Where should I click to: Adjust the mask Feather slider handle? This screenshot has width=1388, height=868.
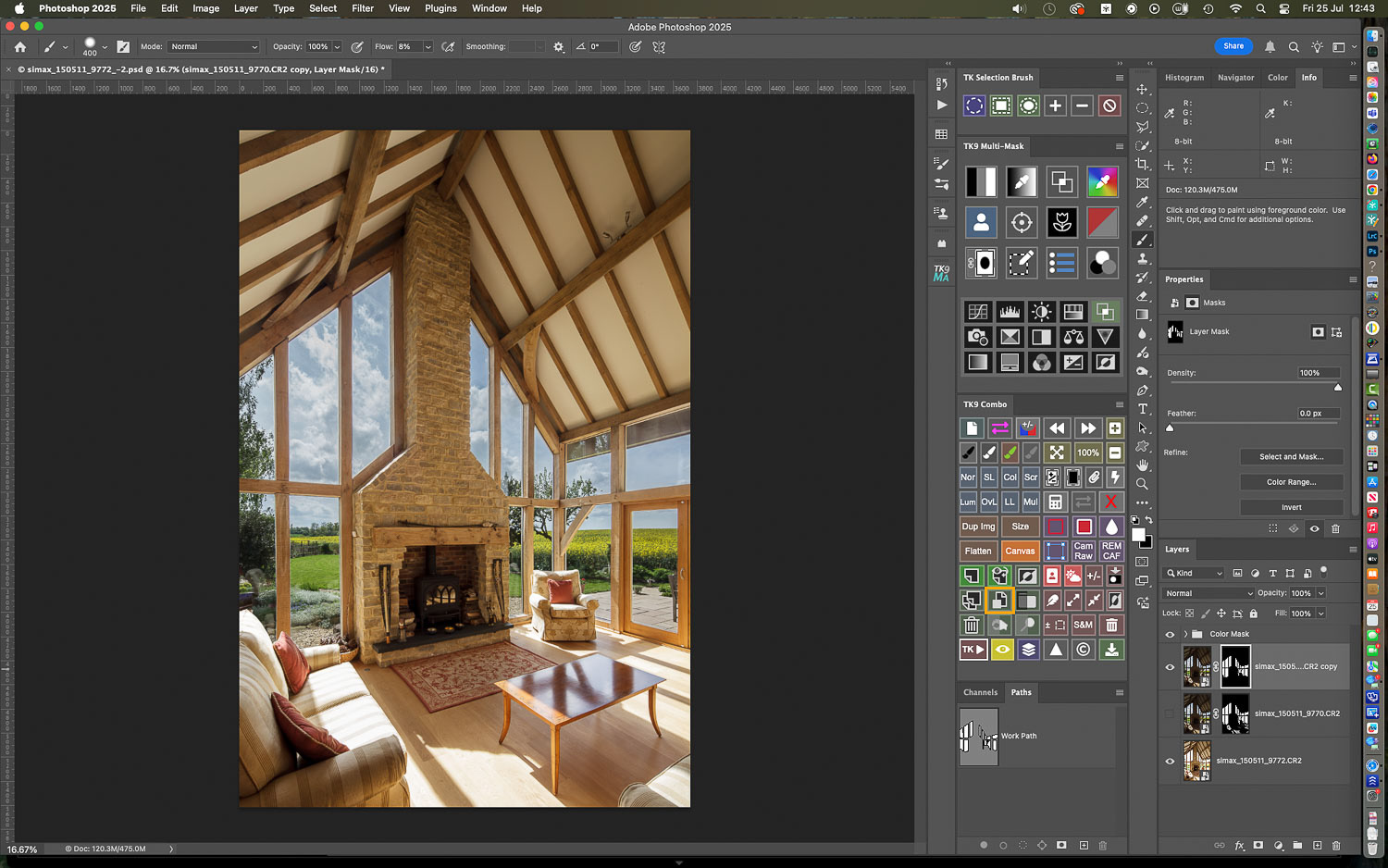1170,428
